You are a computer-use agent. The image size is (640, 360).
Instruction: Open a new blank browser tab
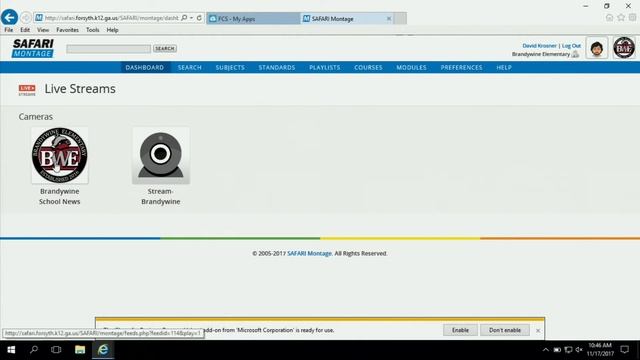(400, 18)
